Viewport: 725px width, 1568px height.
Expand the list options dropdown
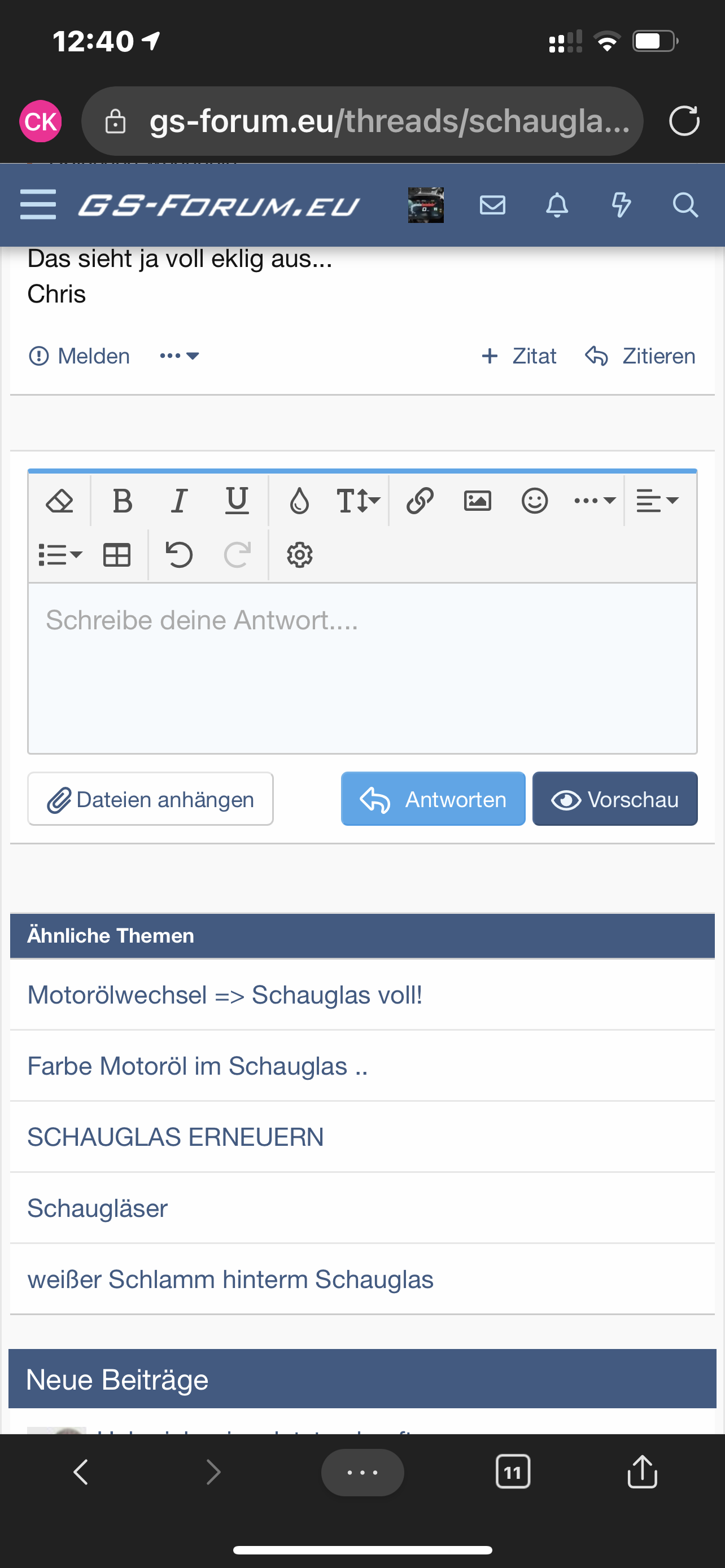click(x=60, y=555)
